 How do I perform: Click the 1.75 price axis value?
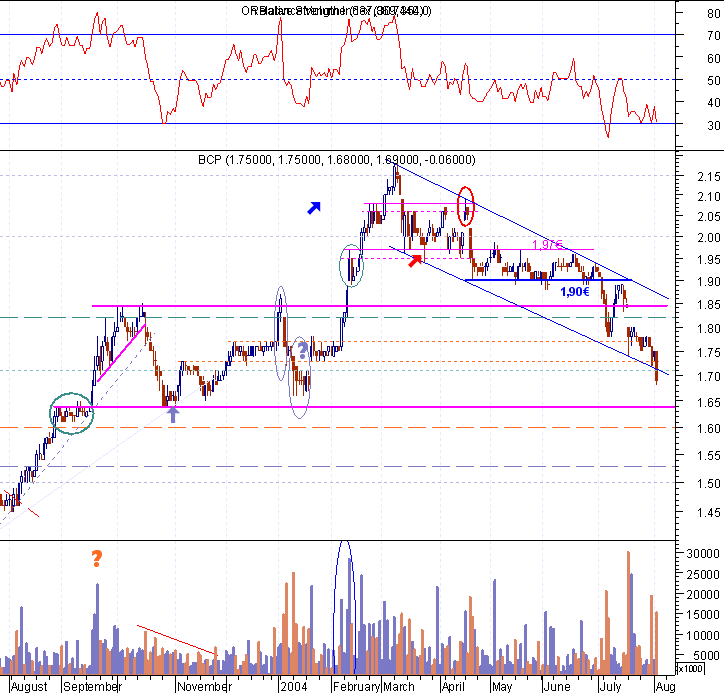click(x=709, y=353)
